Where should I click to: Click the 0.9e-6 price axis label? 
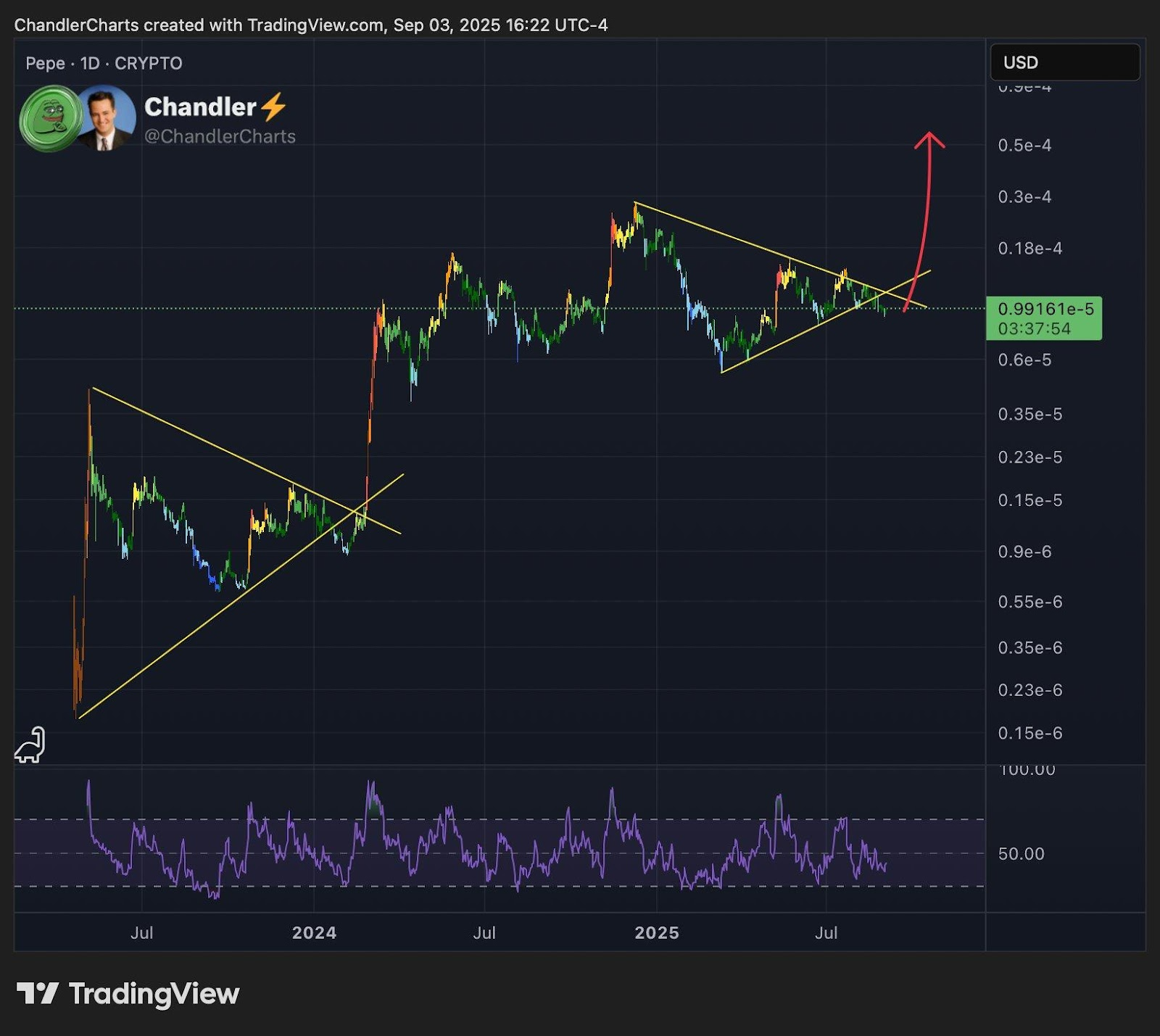pos(1024,552)
